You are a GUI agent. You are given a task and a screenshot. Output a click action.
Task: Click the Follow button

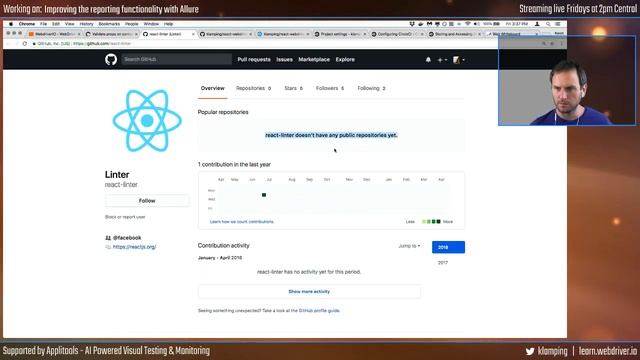(x=147, y=201)
